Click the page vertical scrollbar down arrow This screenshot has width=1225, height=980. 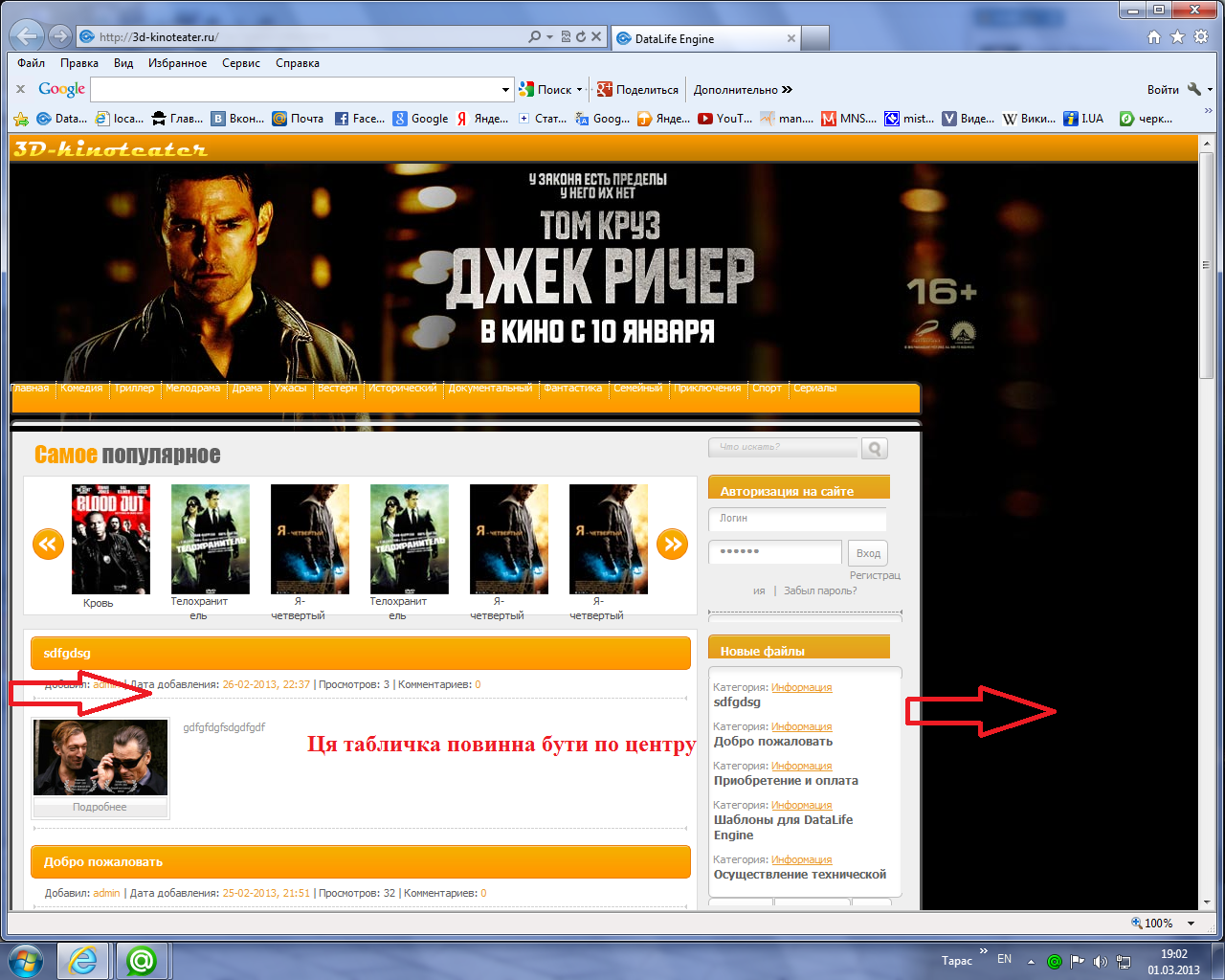(x=1207, y=901)
